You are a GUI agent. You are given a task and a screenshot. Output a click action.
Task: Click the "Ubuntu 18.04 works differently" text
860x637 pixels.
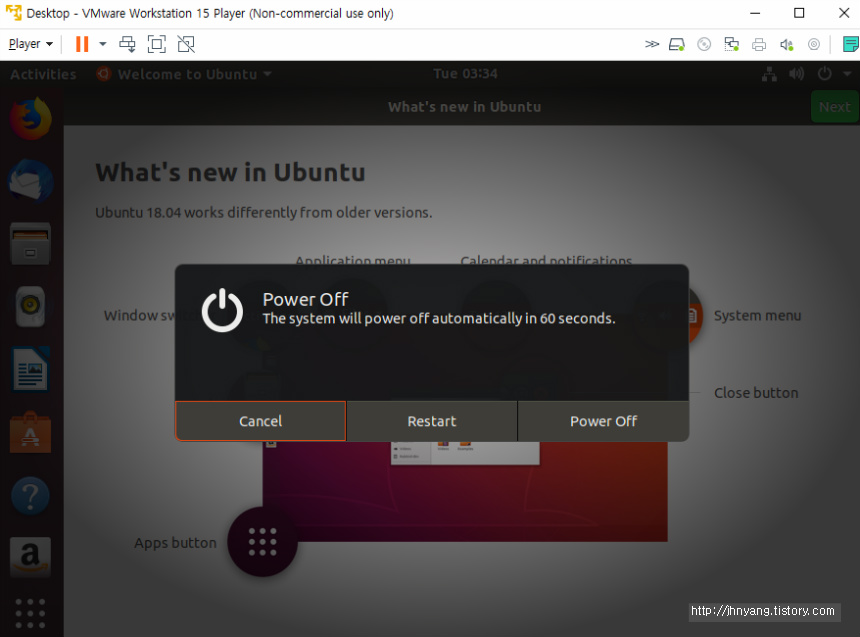point(264,212)
